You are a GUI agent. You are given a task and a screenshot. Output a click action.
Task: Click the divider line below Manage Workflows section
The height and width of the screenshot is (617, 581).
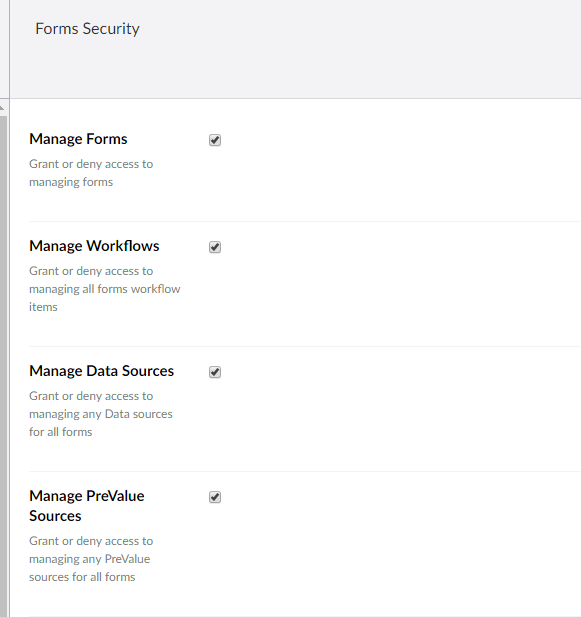(x=305, y=346)
